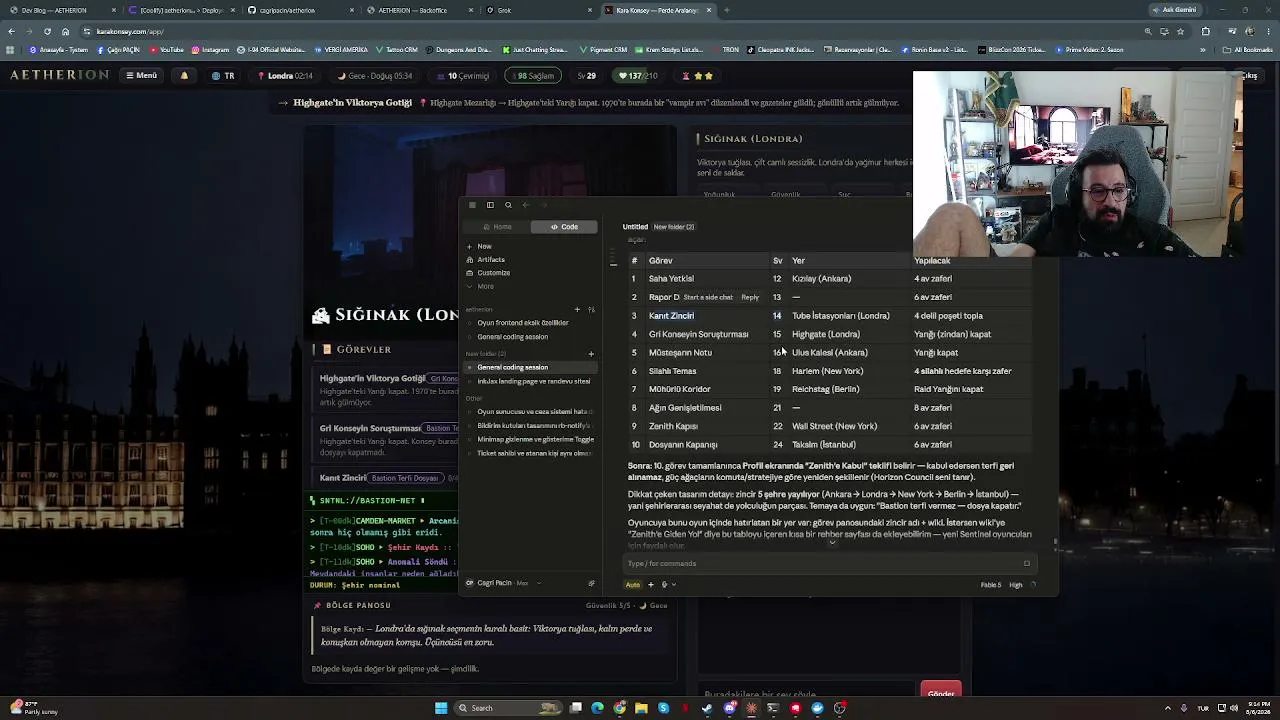Click the Untitled session title
This screenshot has width=1280, height=720.
pyautogui.click(x=635, y=227)
